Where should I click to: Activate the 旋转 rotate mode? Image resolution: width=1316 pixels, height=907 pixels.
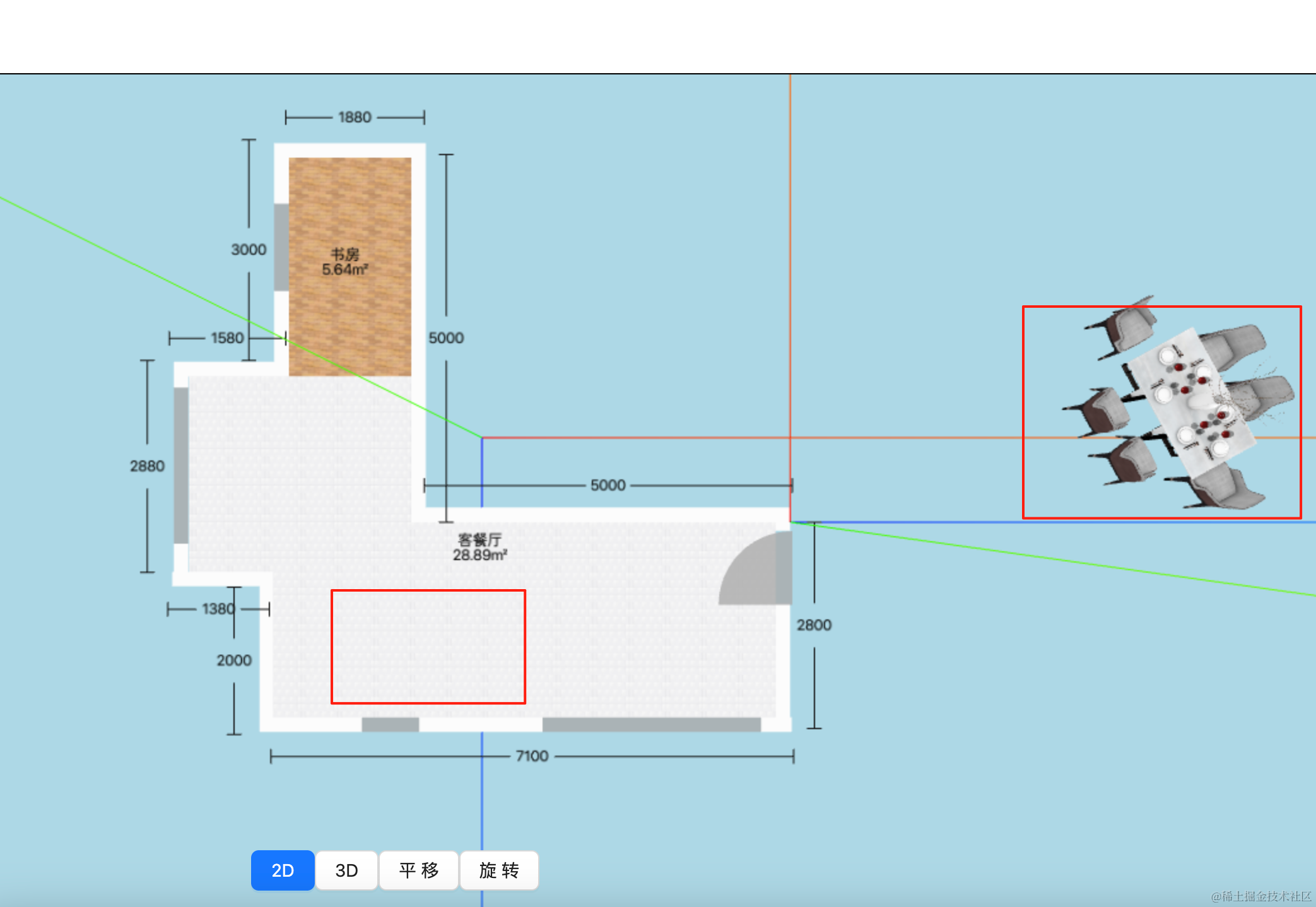pos(499,870)
